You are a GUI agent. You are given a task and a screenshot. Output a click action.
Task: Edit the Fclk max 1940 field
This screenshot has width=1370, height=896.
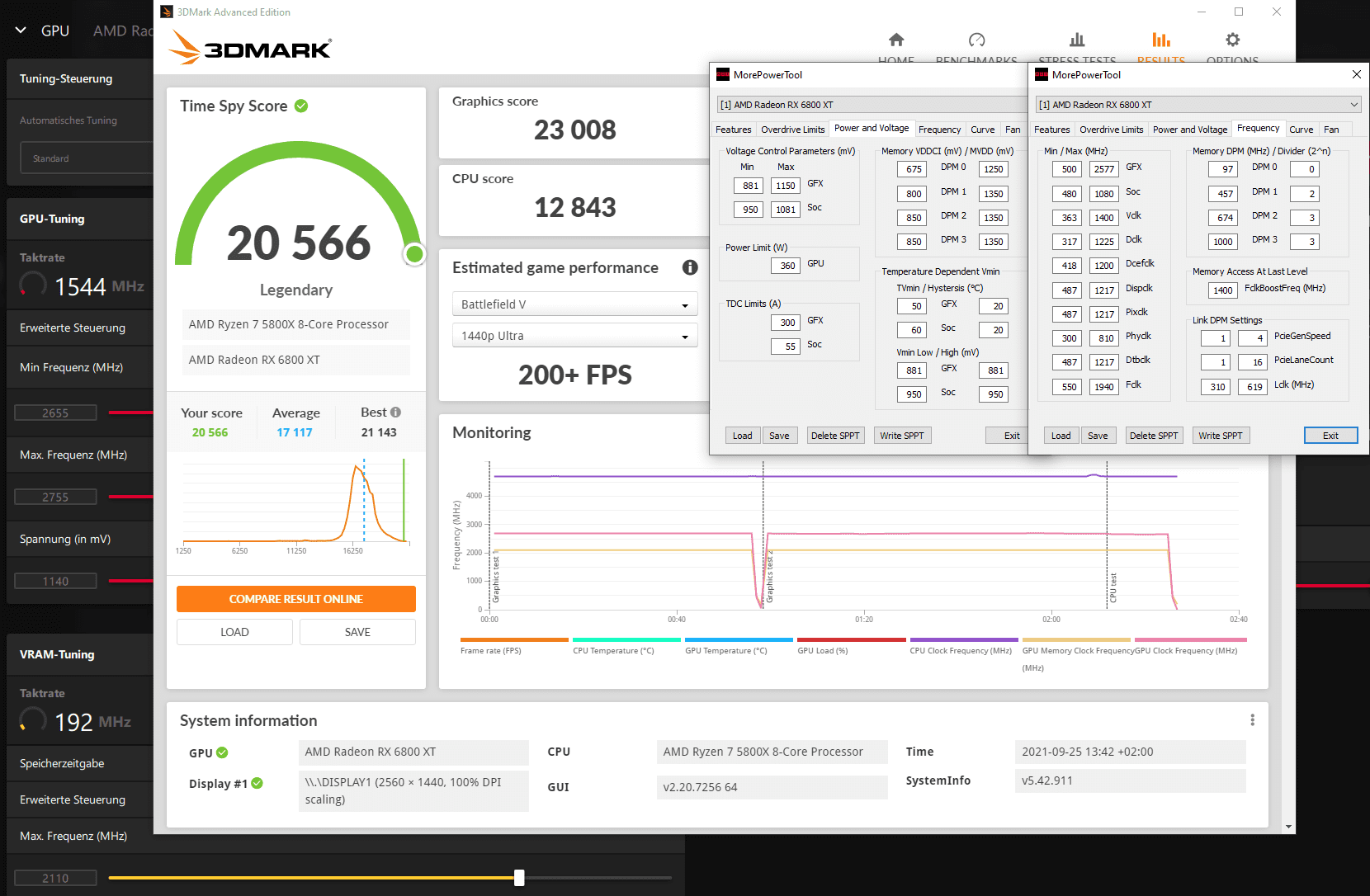[1103, 387]
